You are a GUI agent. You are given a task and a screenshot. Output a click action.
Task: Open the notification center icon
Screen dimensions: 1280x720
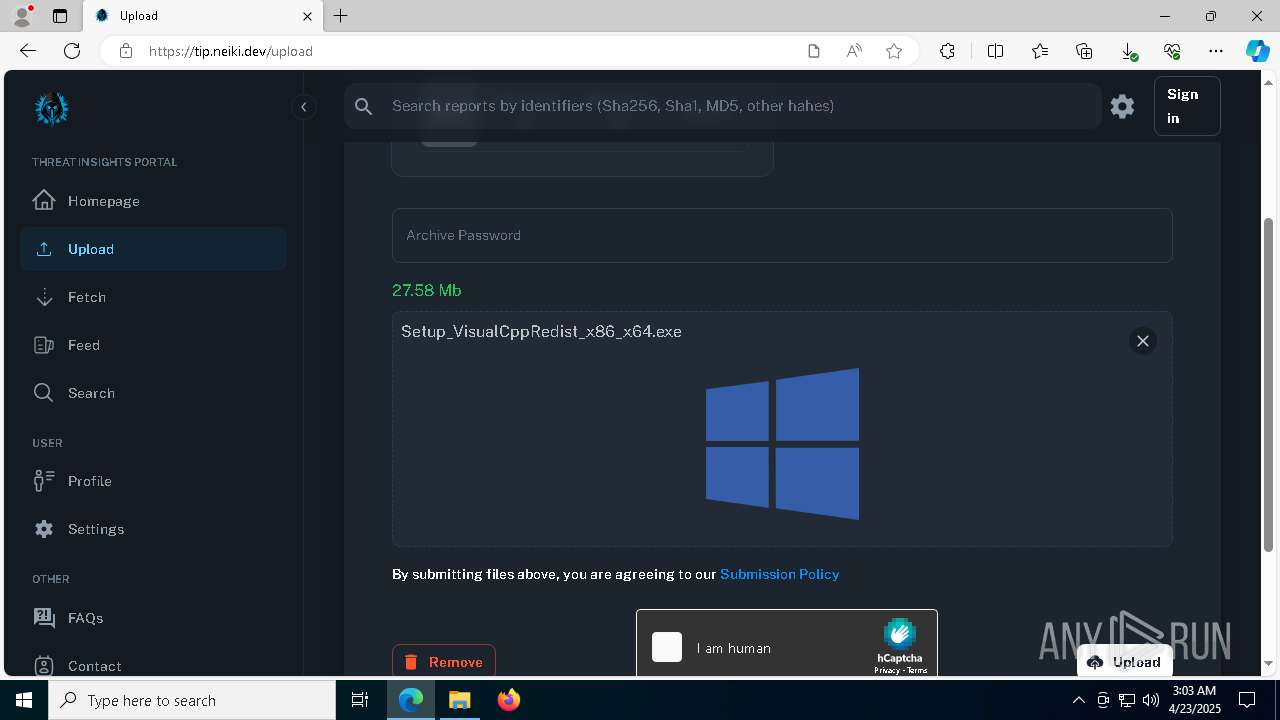1247,700
